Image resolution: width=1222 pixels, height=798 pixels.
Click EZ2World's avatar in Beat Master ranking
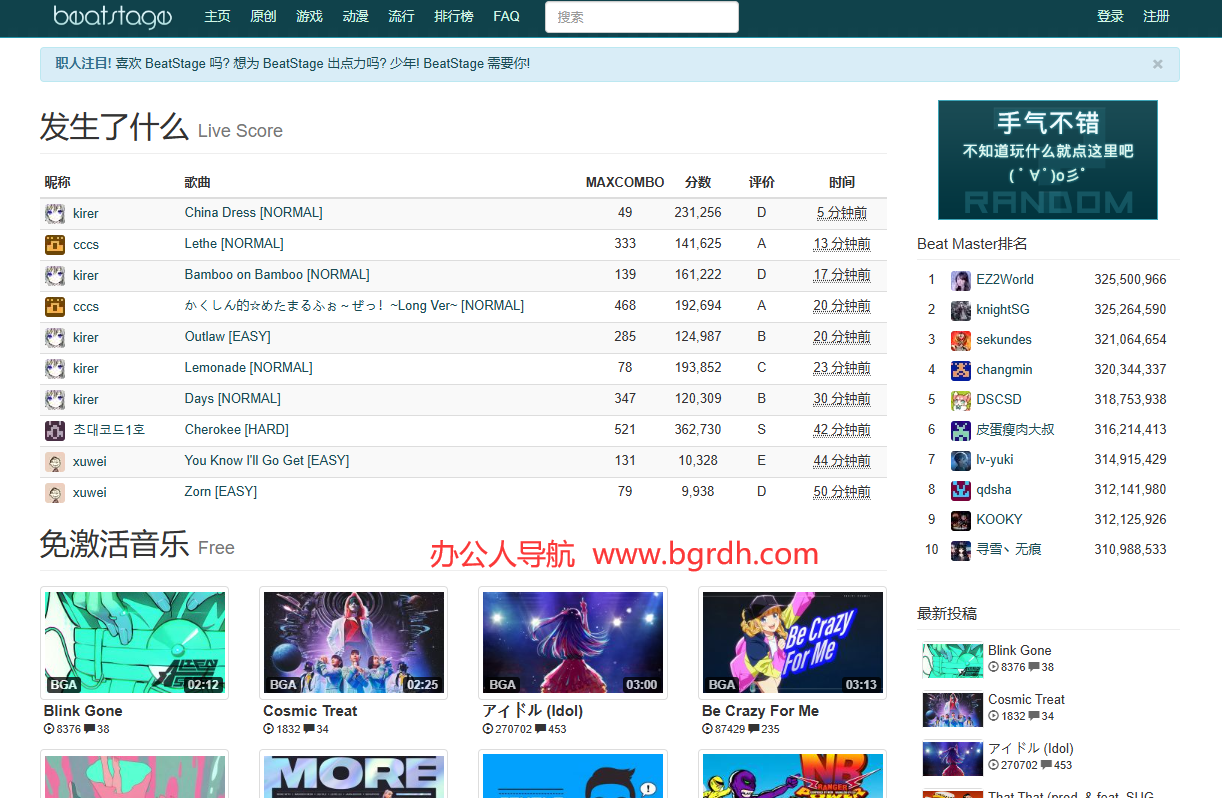[961, 279]
